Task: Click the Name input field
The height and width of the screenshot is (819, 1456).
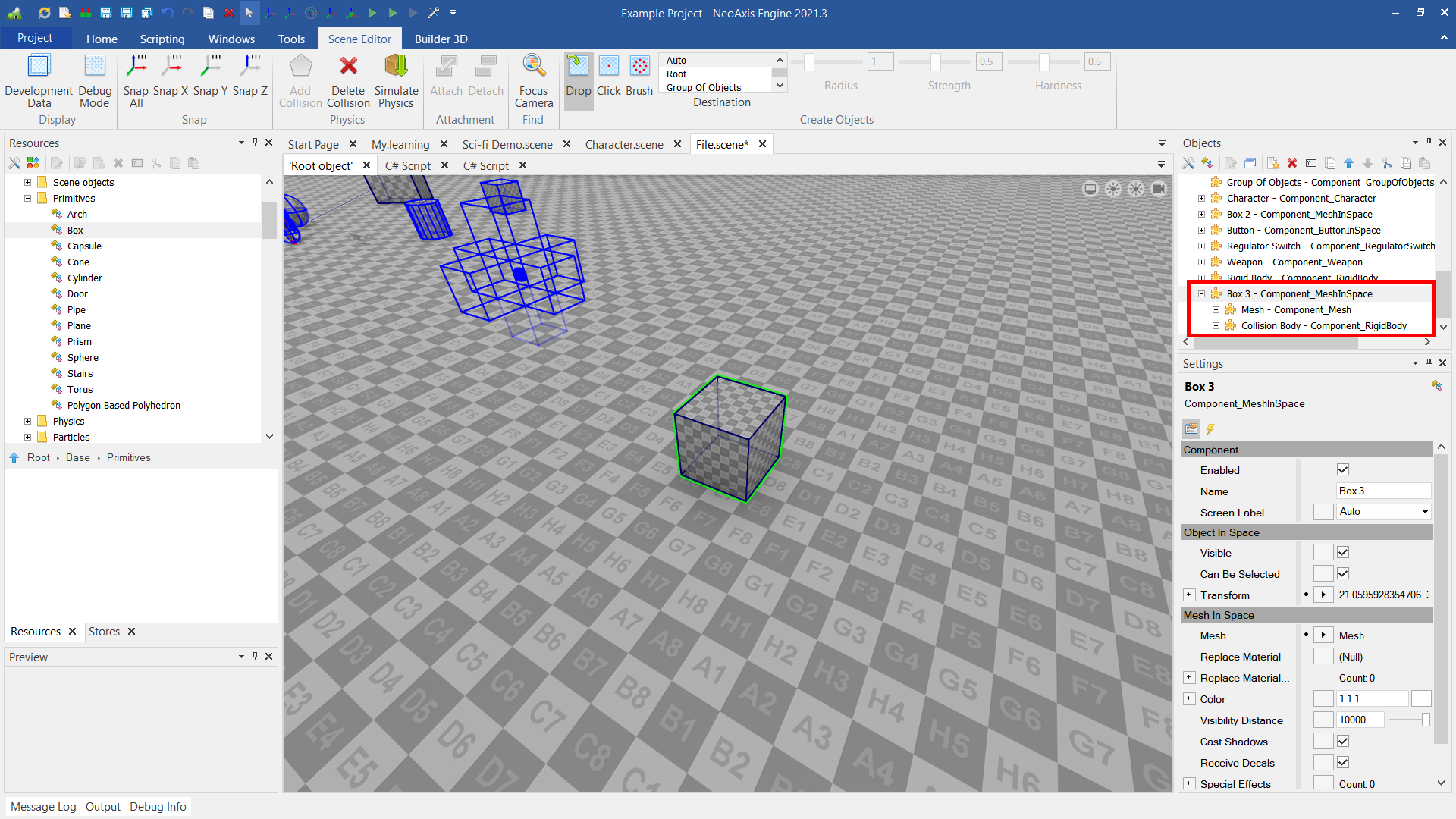Action: pyautogui.click(x=1382, y=491)
